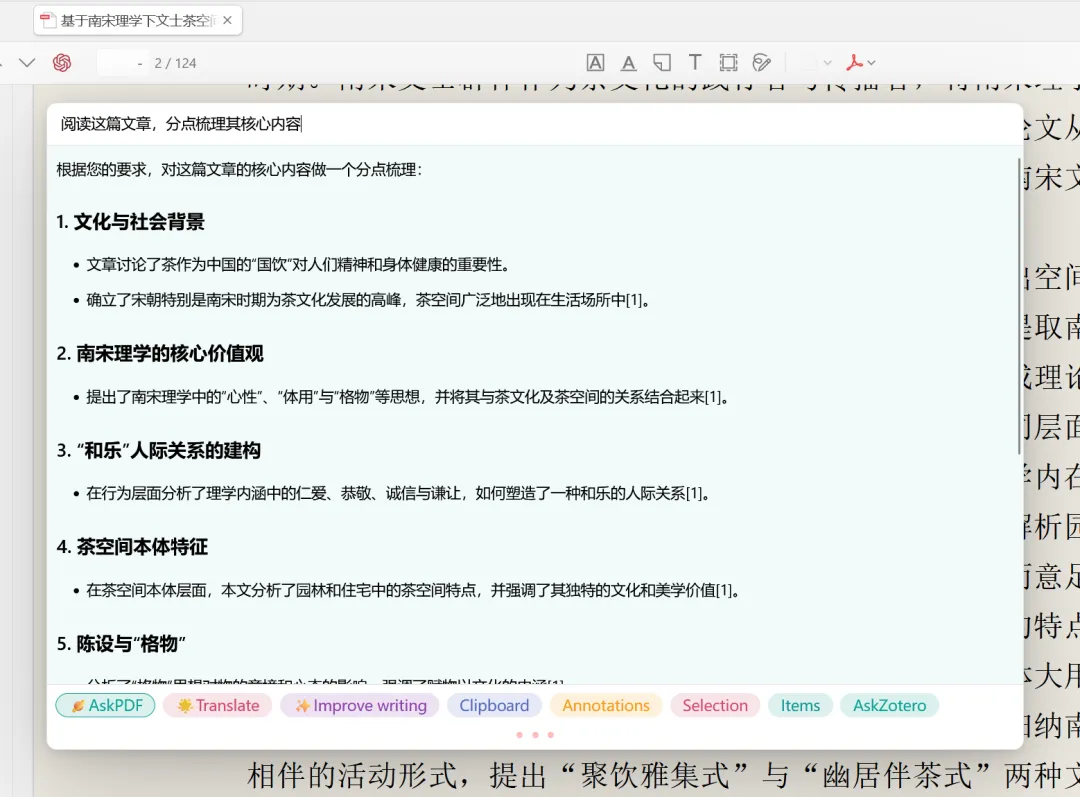Click the bullet mentioning "心性"、"体用"与"格物"
This screenshot has width=1080, height=797.
coord(408,397)
